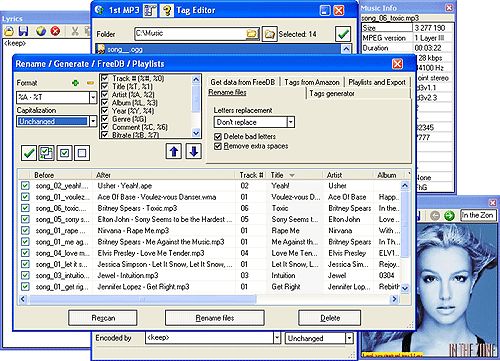Toggle Remove extra spaces checkbox
The width and height of the screenshot is (500, 361).
click(218, 146)
